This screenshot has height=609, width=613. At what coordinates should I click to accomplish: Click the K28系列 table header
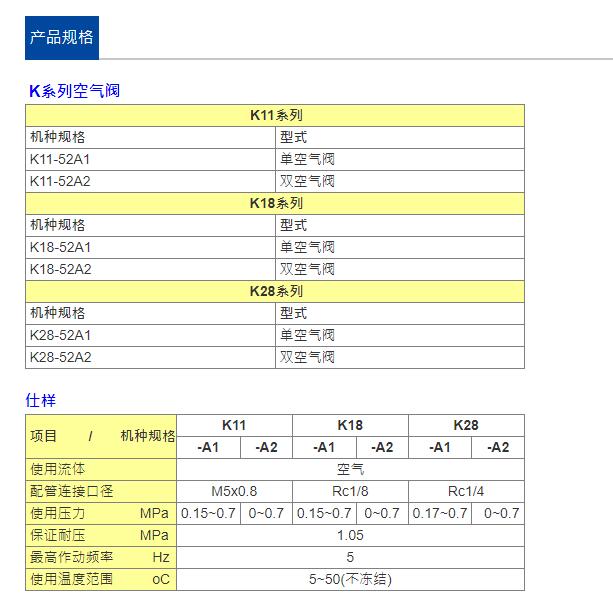[275, 291]
